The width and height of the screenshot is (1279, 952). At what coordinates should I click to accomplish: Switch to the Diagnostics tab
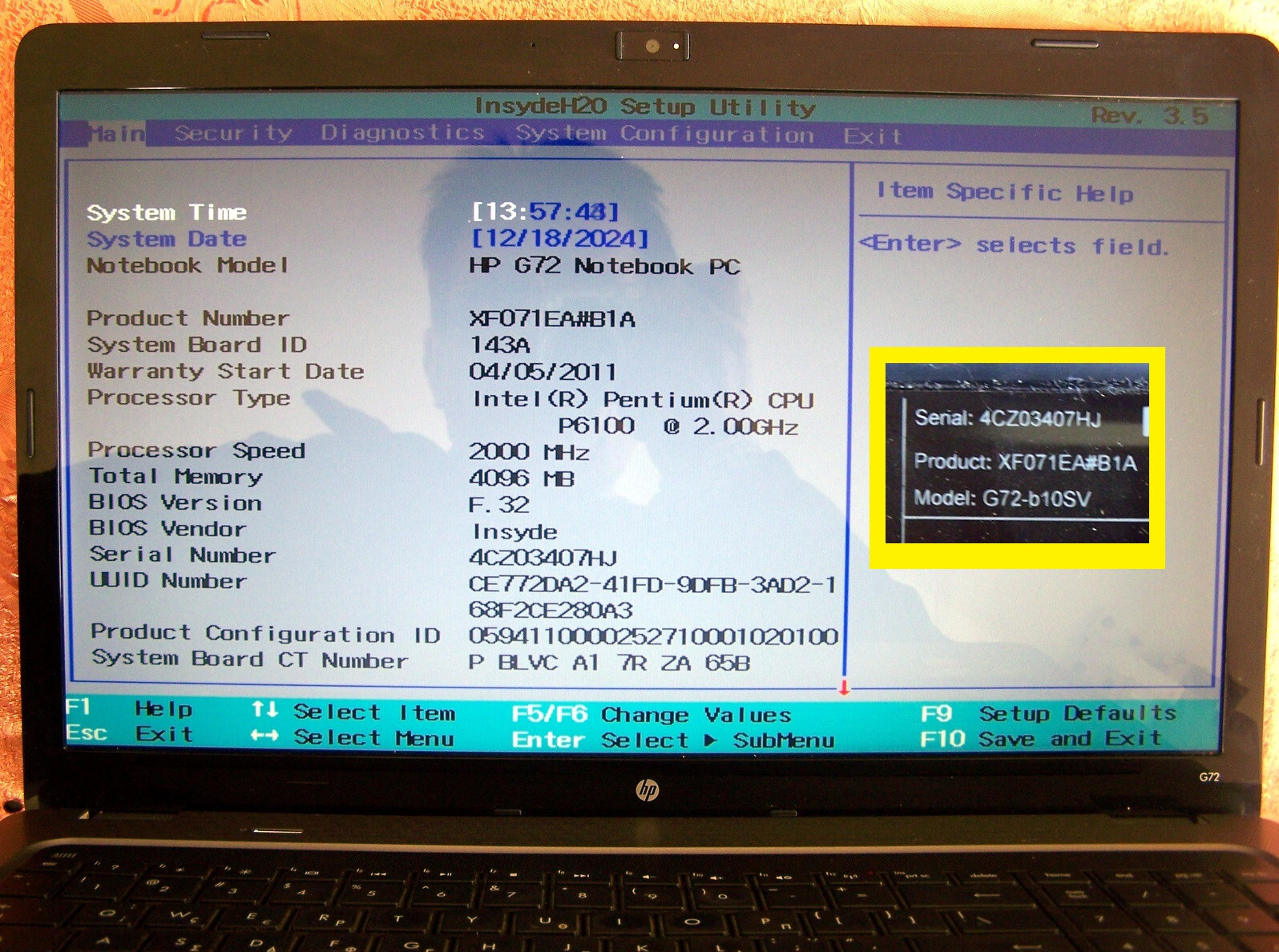[x=402, y=132]
